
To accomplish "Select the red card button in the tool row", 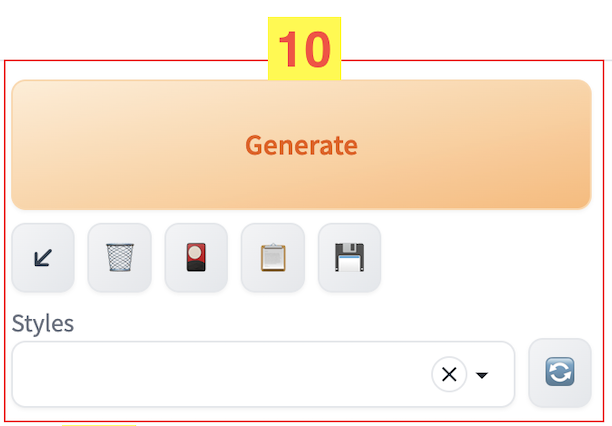I will tap(196, 258).
